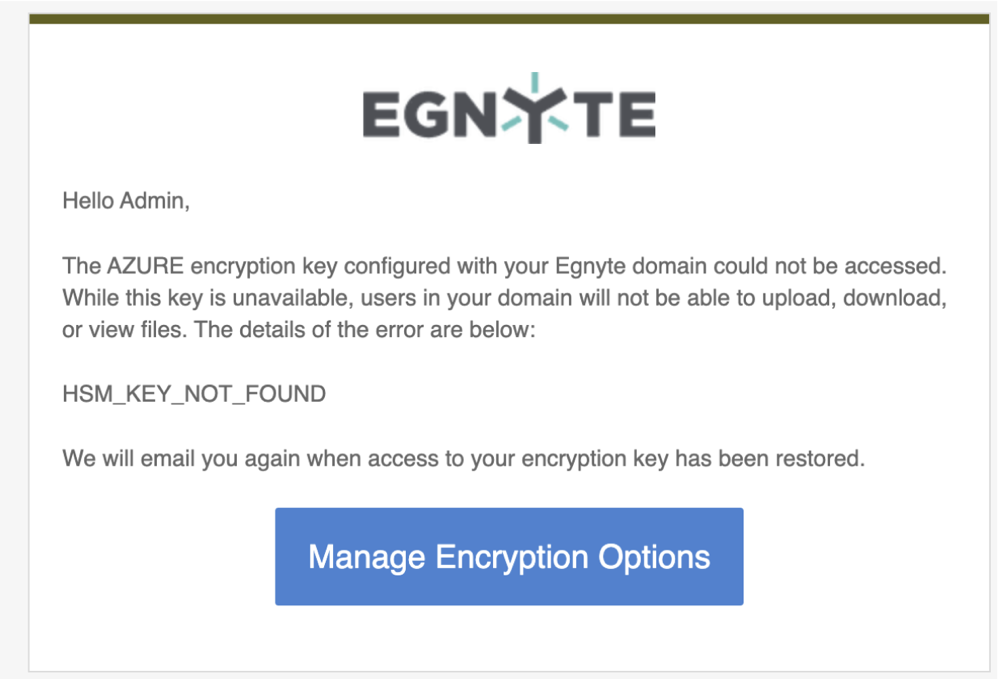The height and width of the screenshot is (679, 999).
Task: Click the Egnyte logo
Action: [509, 110]
